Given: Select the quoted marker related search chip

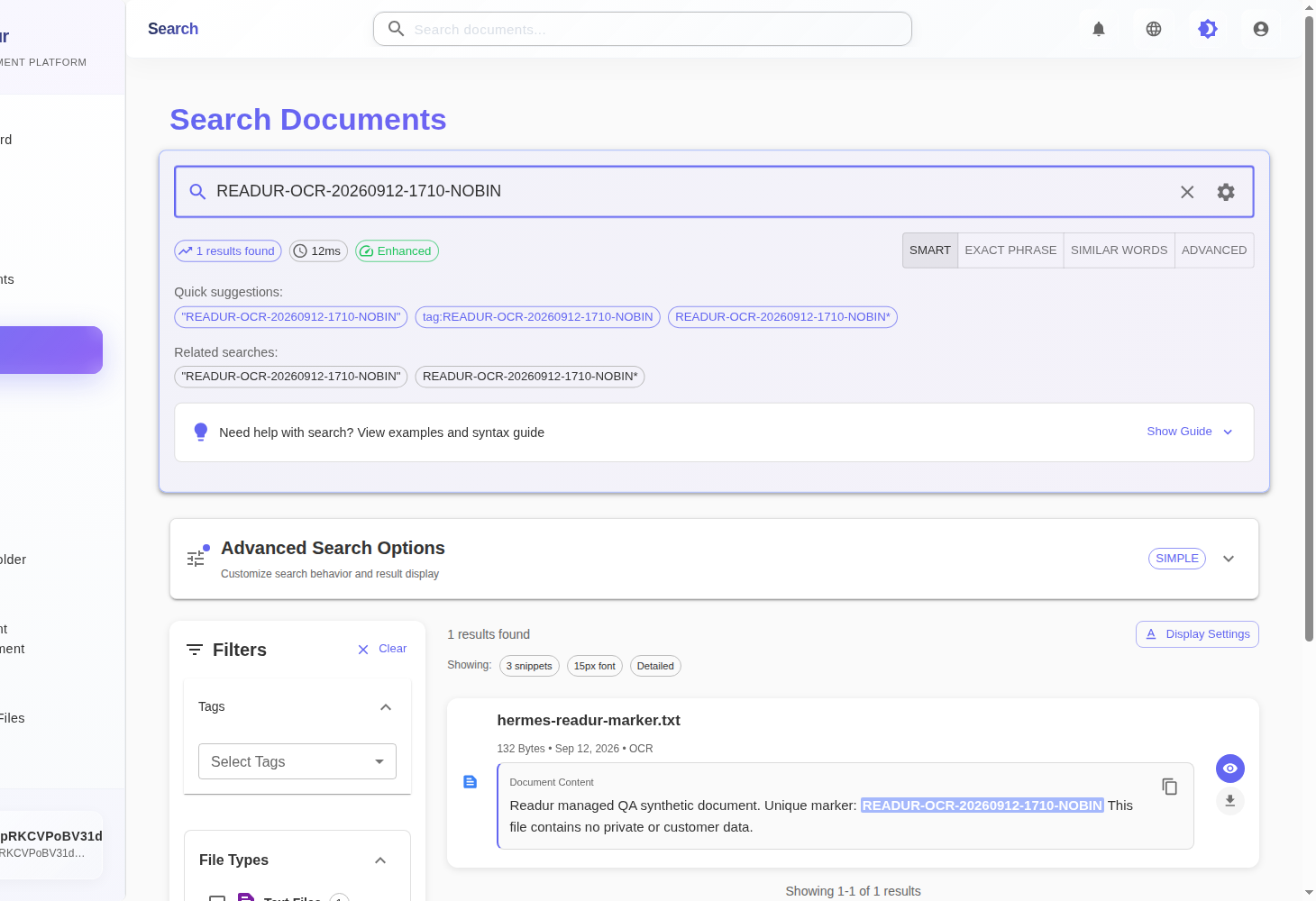Looking at the screenshot, I should point(291,377).
